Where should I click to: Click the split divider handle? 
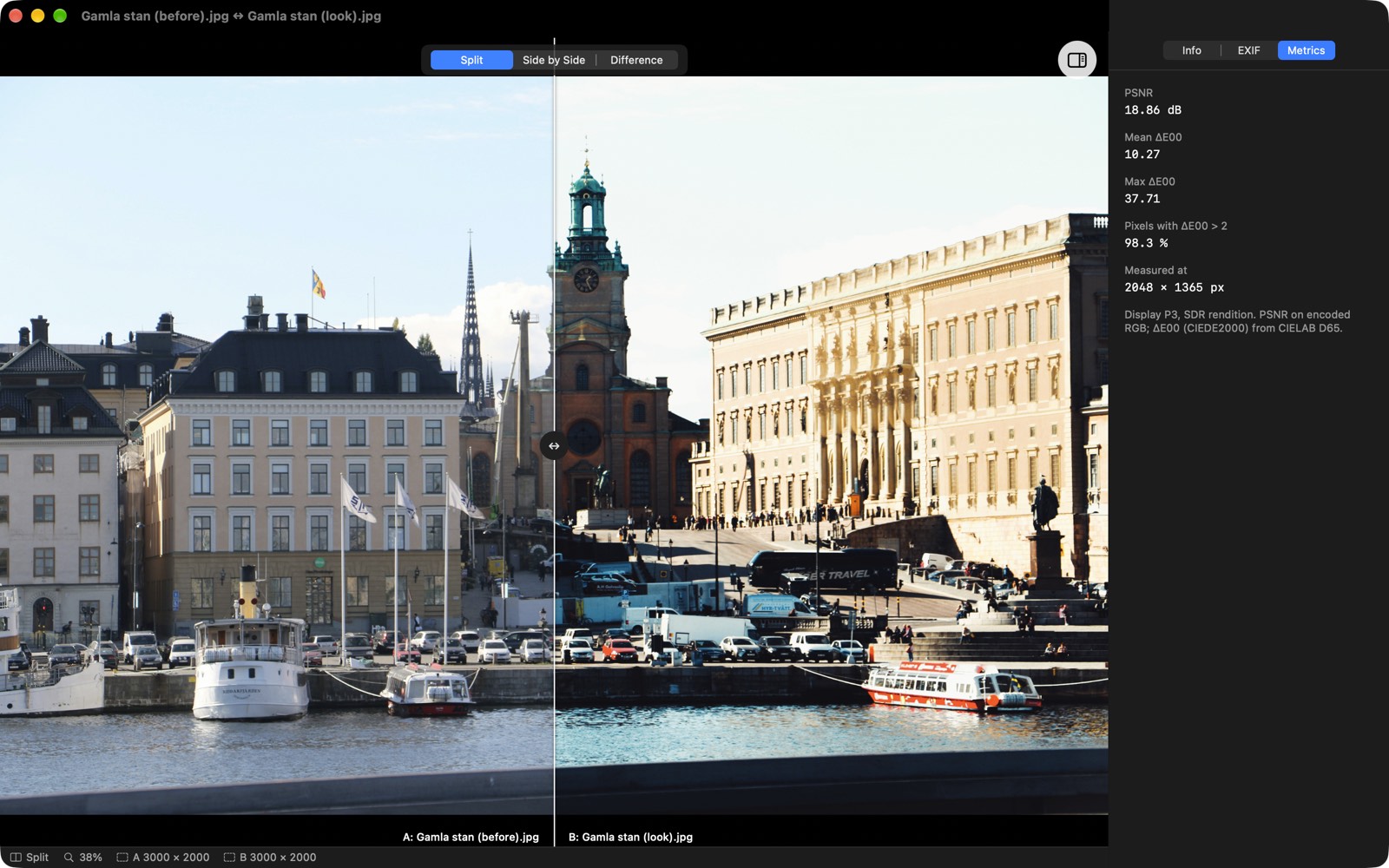pyautogui.click(x=554, y=446)
